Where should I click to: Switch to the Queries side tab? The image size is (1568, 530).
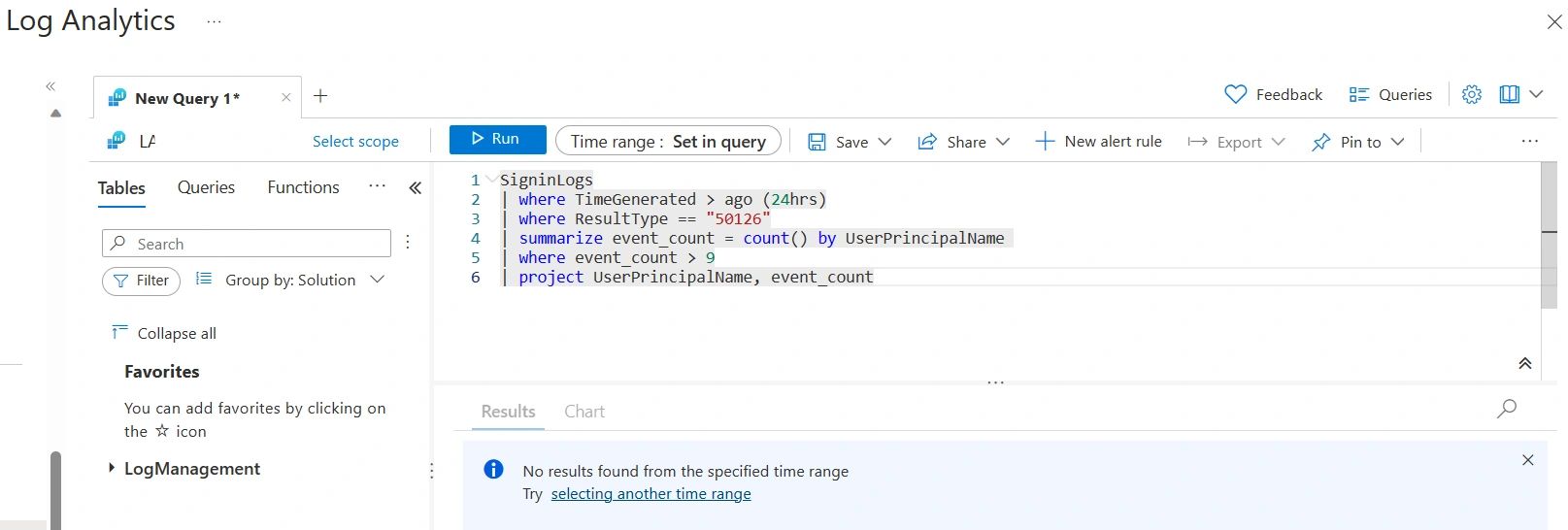[x=206, y=187]
